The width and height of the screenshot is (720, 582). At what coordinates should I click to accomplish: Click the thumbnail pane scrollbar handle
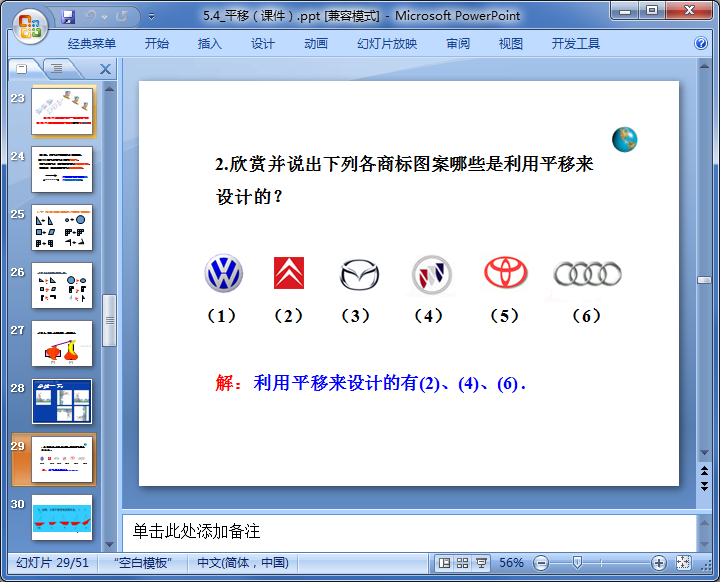tap(109, 320)
